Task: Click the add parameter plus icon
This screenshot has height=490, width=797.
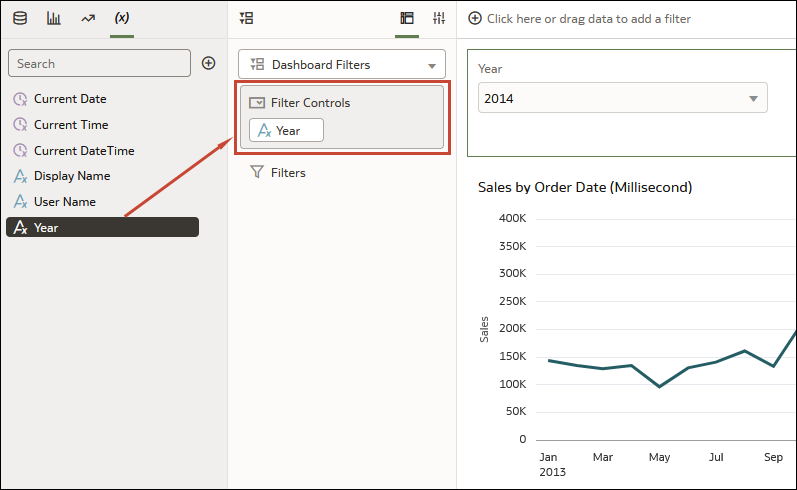Action: pyautogui.click(x=209, y=63)
